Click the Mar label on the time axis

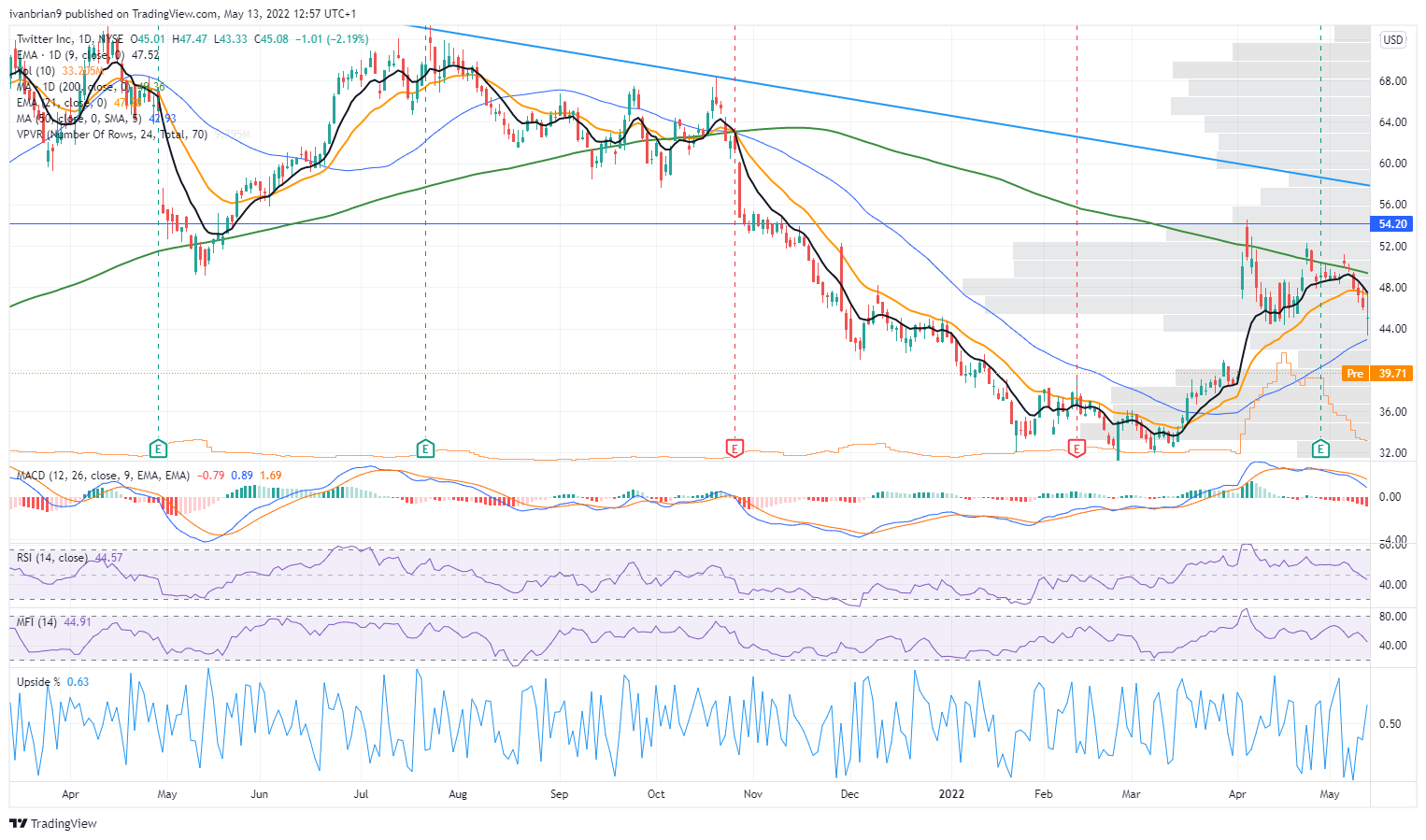(1131, 794)
